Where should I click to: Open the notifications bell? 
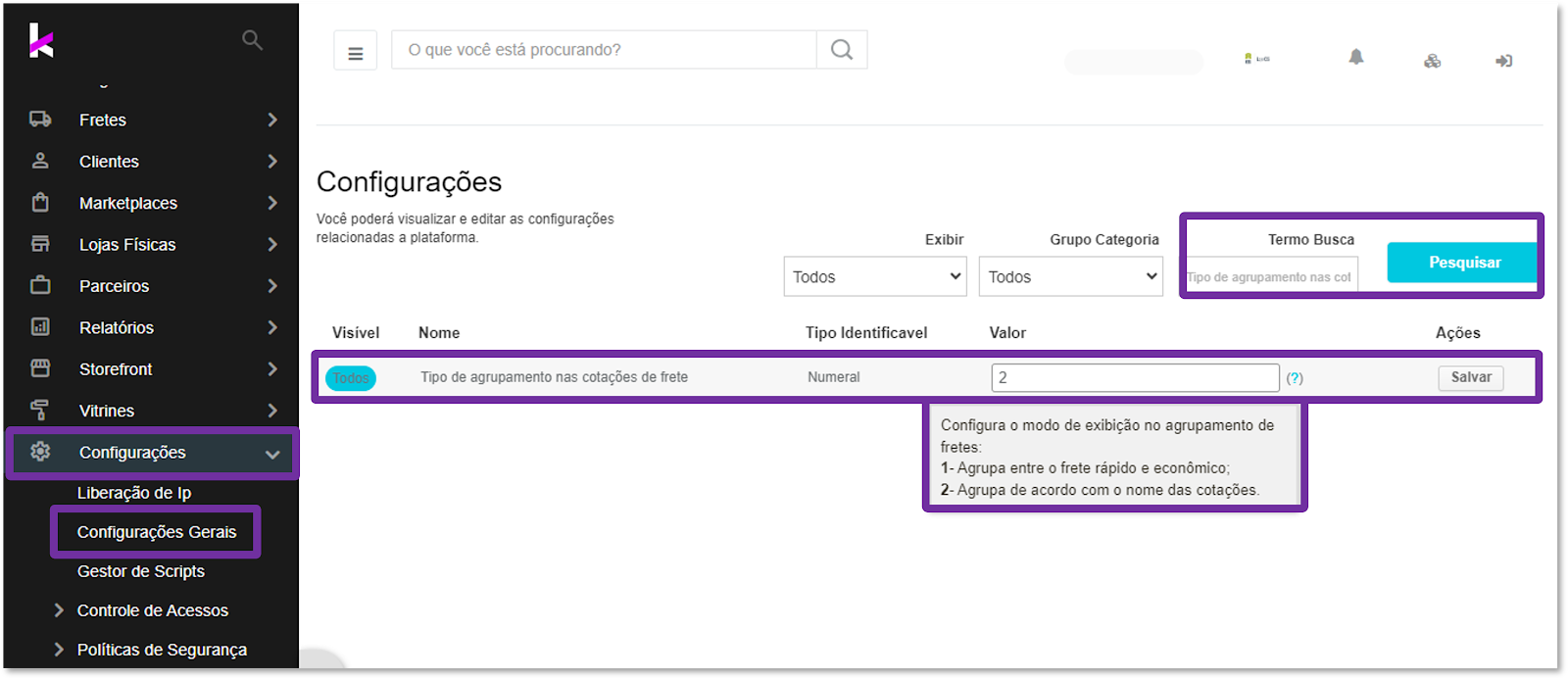(1356, 58)
